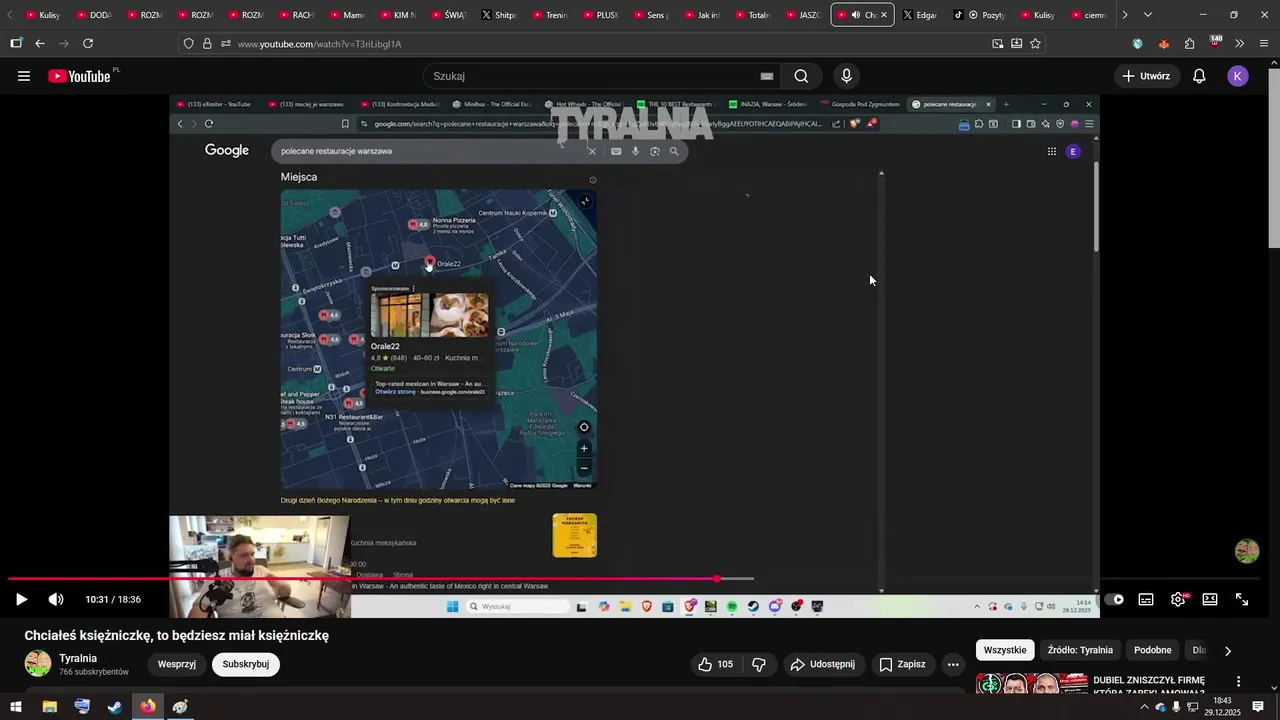This screenshot has height=720, width=1280.
Task: Bookmark this page with star icon
Action: click(x=1035, y=44)
